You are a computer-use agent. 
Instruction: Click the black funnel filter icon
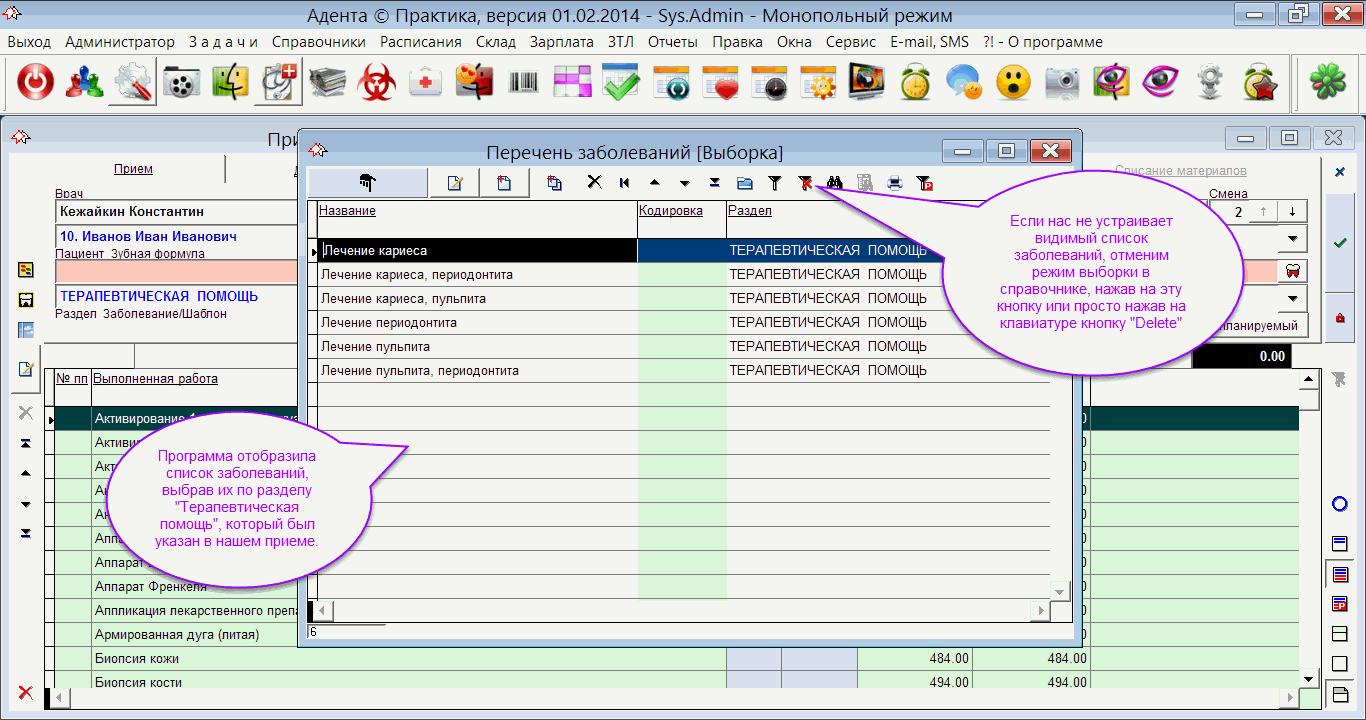774,183
